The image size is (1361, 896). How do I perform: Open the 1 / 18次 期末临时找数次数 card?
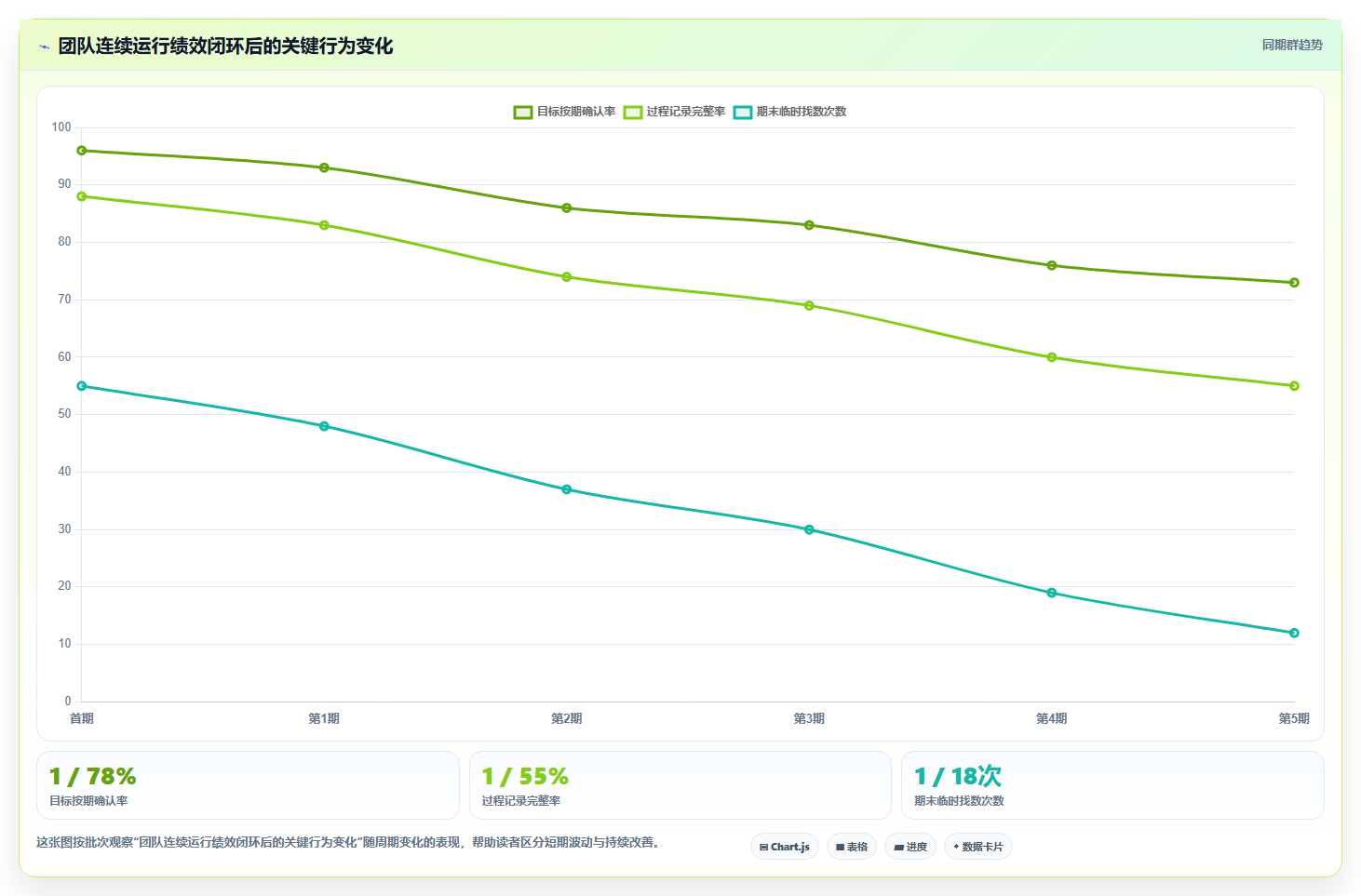[1112, 785]
